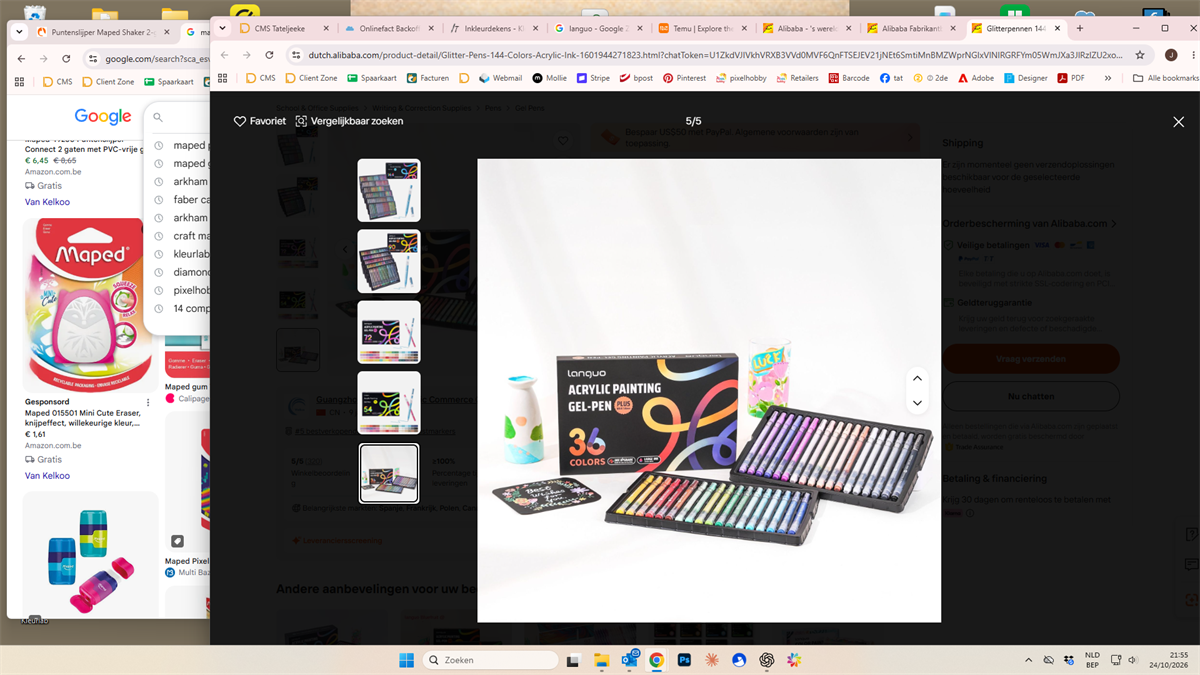Click the Van Kelkoo link under the Maped eraser
This screenshot has width=1200, height=675.
47,476
